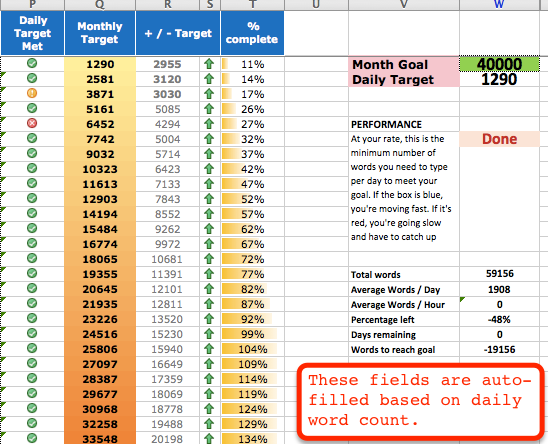Select the Daily Target value 1290 cell
The image size is (548, 444).
pyautogui.click(x=499, y=79)
